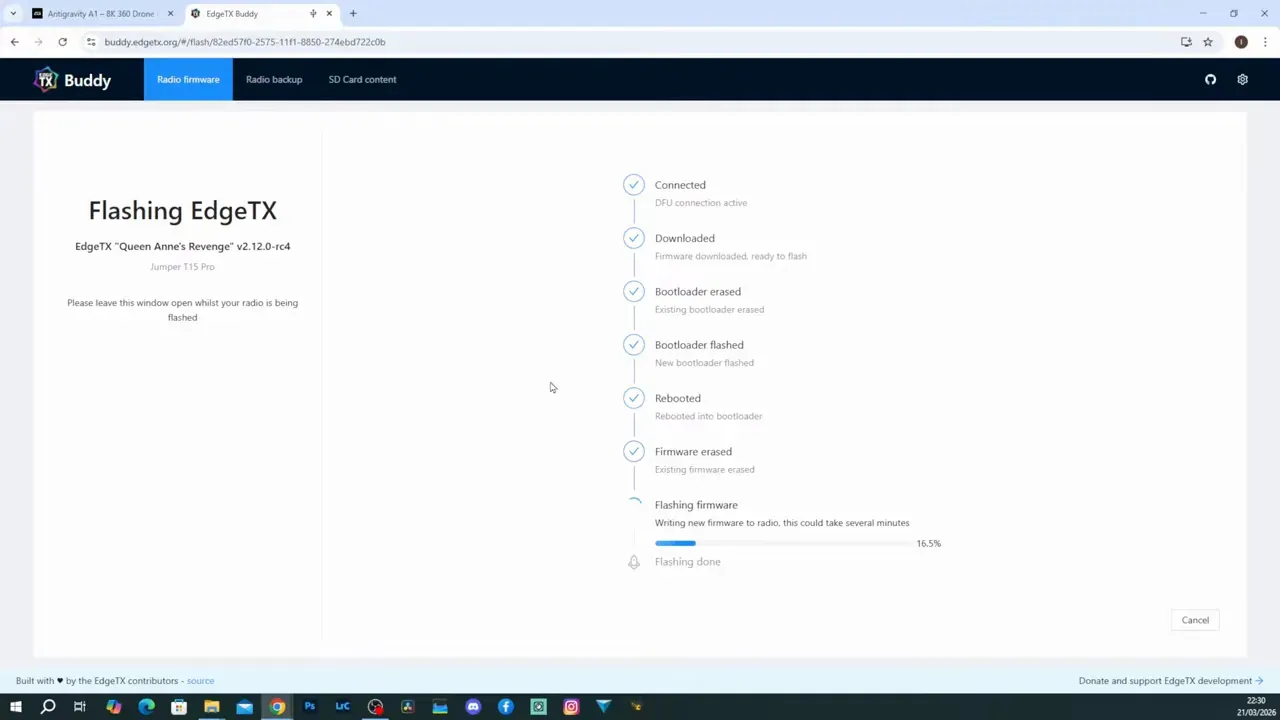The height and width of the screenshot is (720, 1280).
Task: Open the EdgeTX source link
Action: (x=200, y=680)
